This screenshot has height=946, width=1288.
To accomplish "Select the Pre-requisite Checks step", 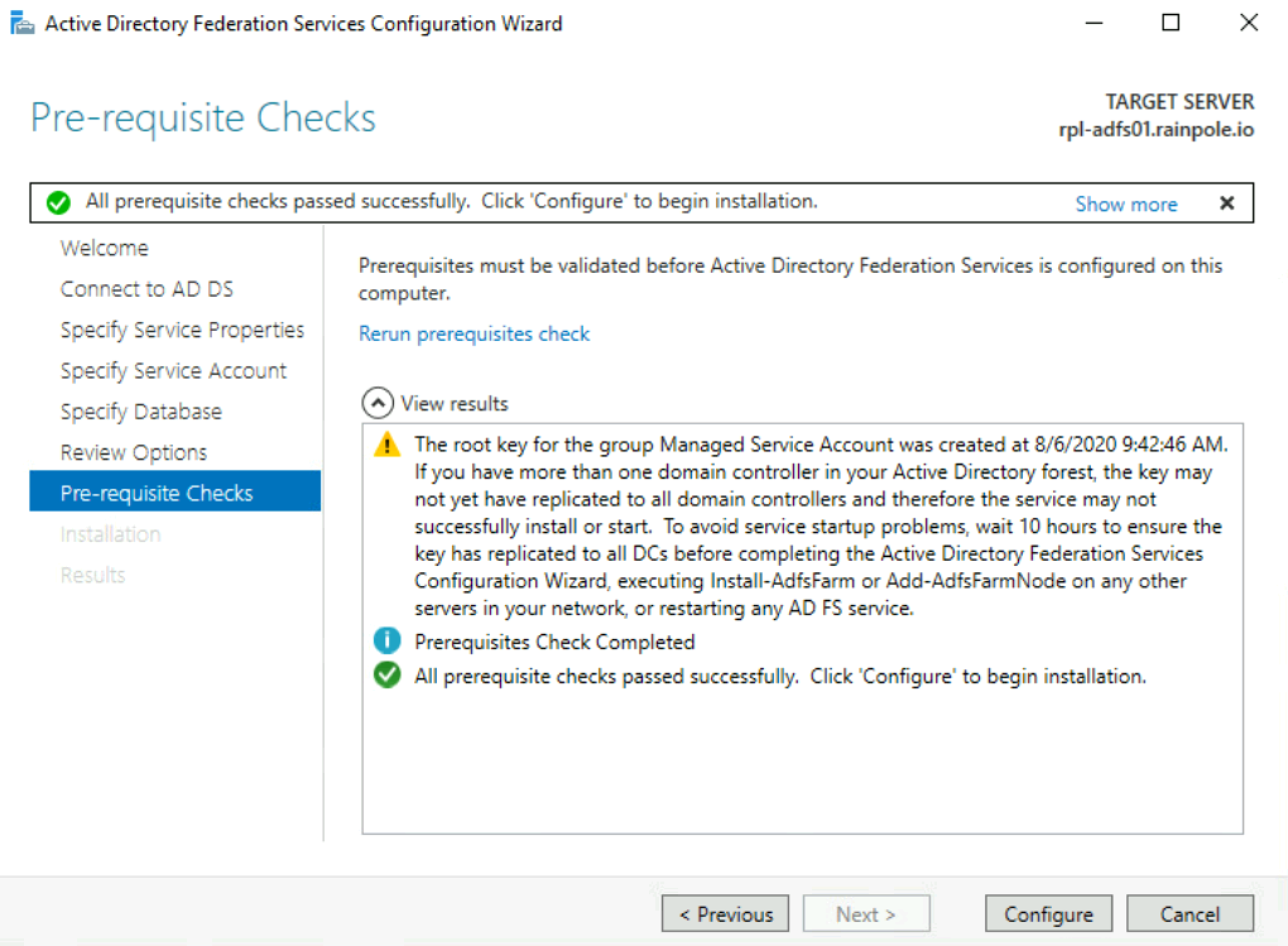I will pyautogui.click(x=156, y=493).
